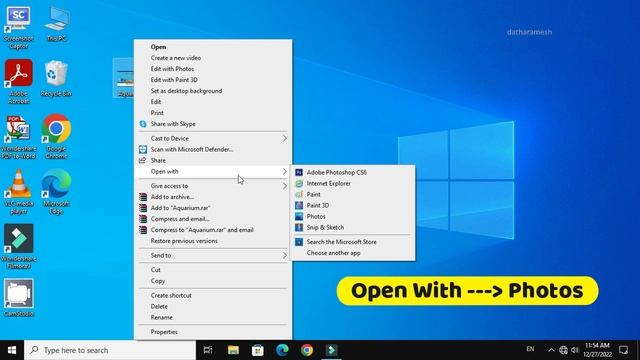Image resolution: width=640 pixels, height=360 pixels.
Task: Click the Snip & Sketch icon in submenu
Action: click(x=299, y=227)
